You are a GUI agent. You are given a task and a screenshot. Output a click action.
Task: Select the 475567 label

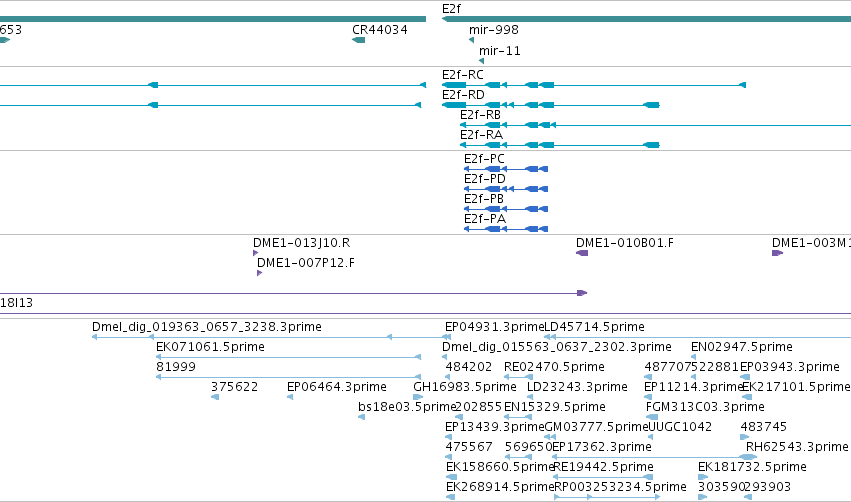(x=469, y=448)
